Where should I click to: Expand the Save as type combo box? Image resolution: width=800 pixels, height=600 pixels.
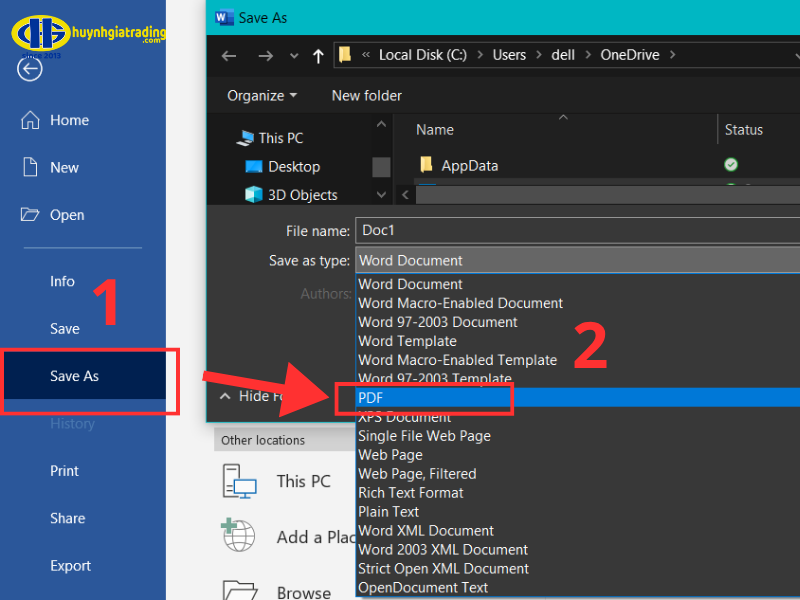[x=578, y=260]
